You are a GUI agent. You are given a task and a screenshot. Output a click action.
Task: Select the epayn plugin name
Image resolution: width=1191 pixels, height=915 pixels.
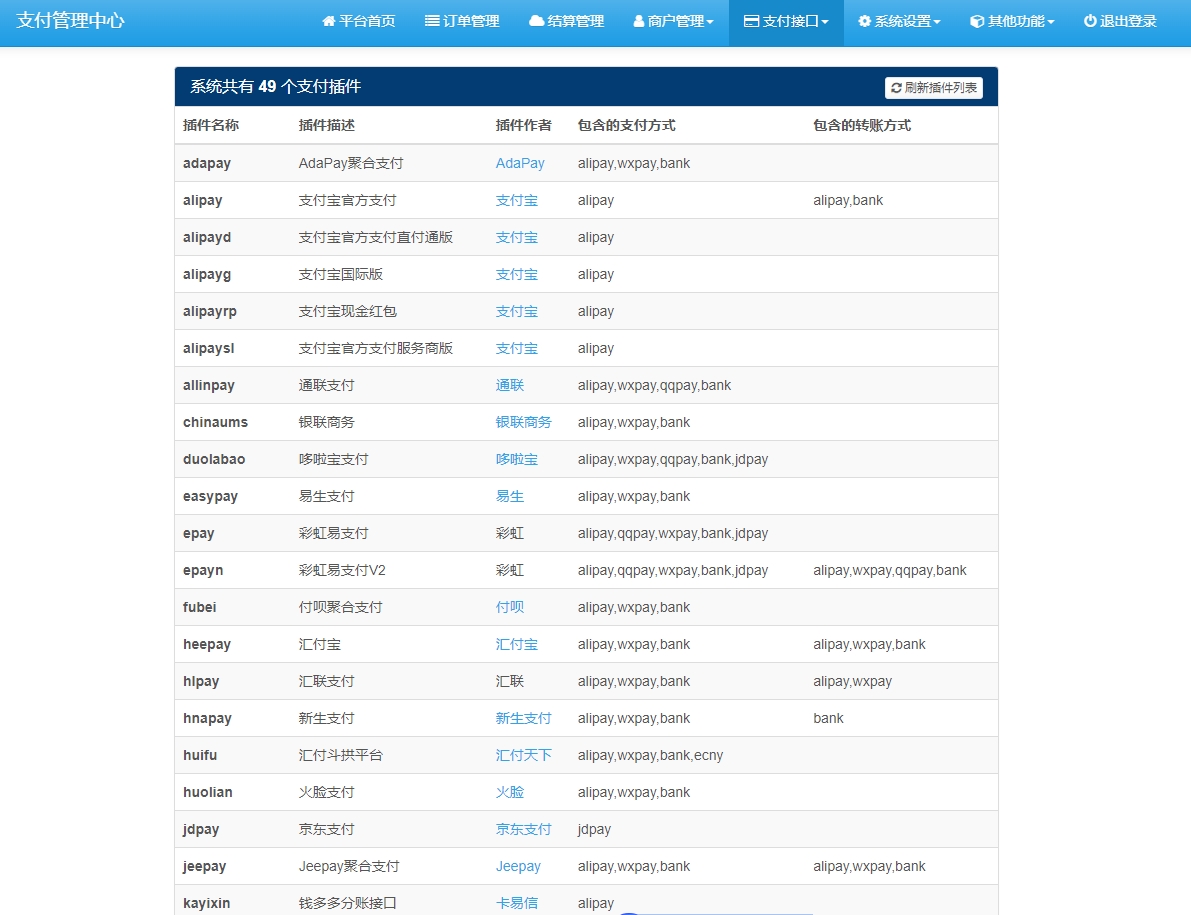203,570
